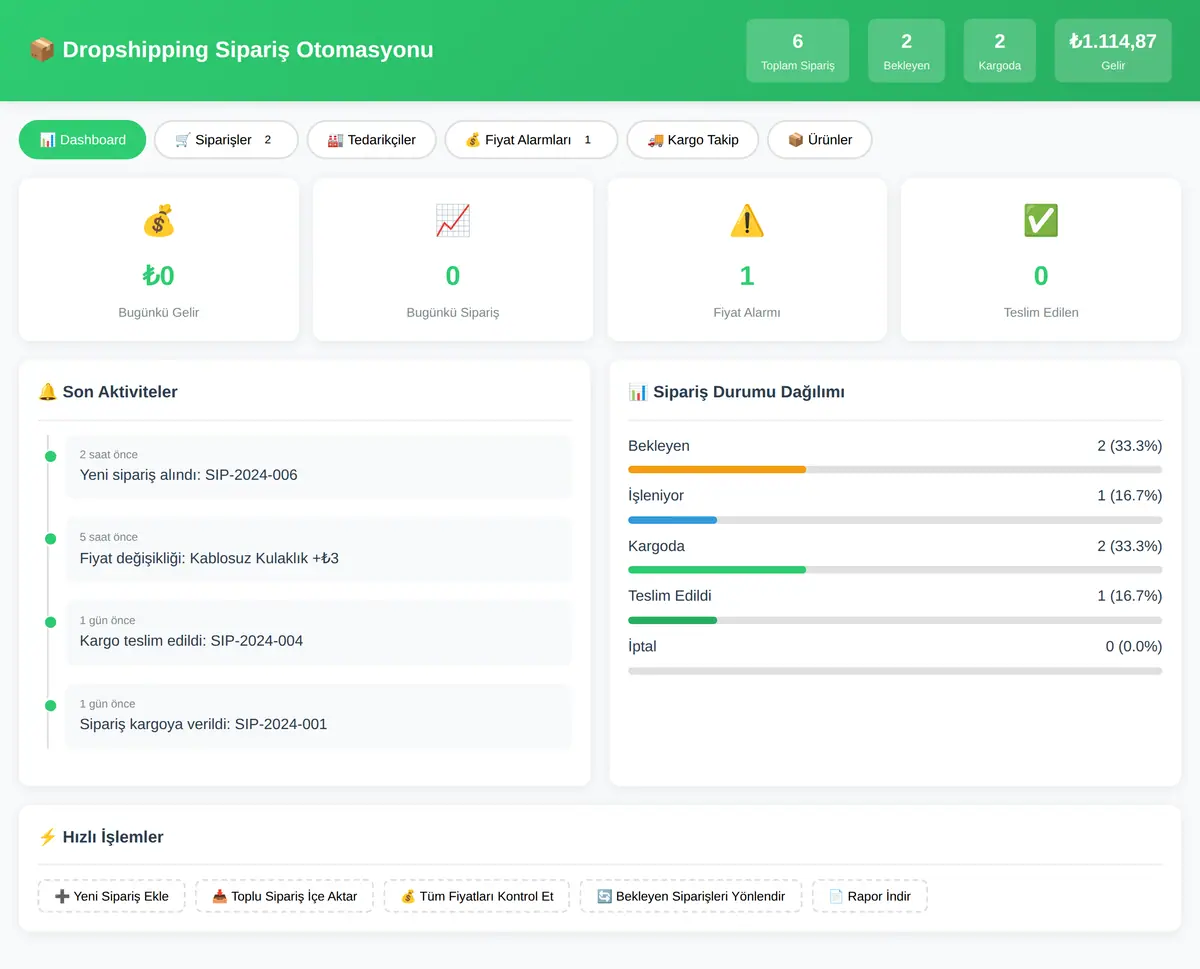Click the header title Dropshipping Sipariş Otomasyonu
Screen dimensions: 1200x969
click(x=248, y=49)
